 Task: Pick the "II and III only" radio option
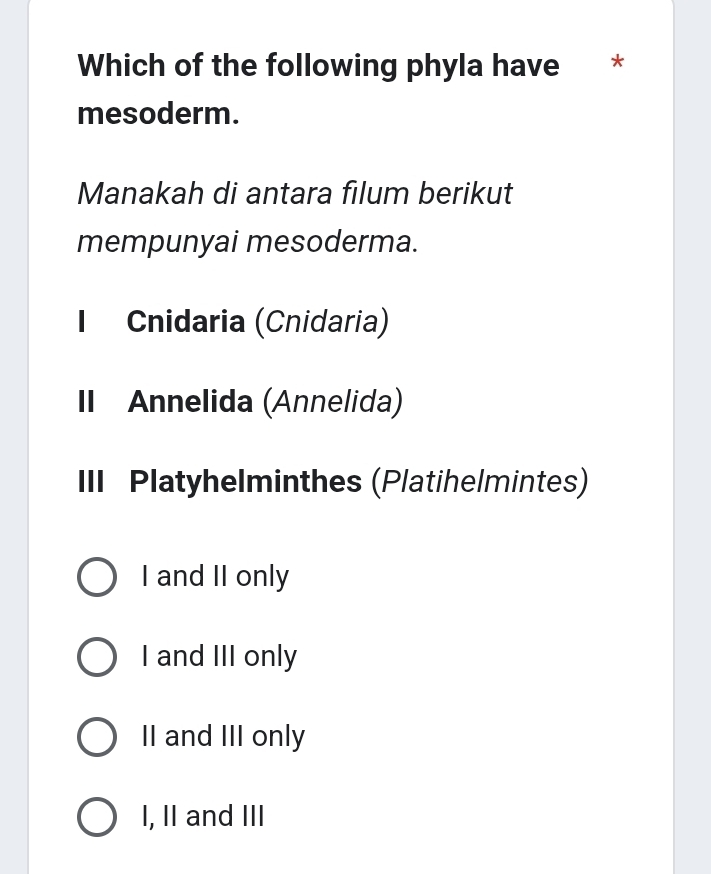click(x=96, y=738)
